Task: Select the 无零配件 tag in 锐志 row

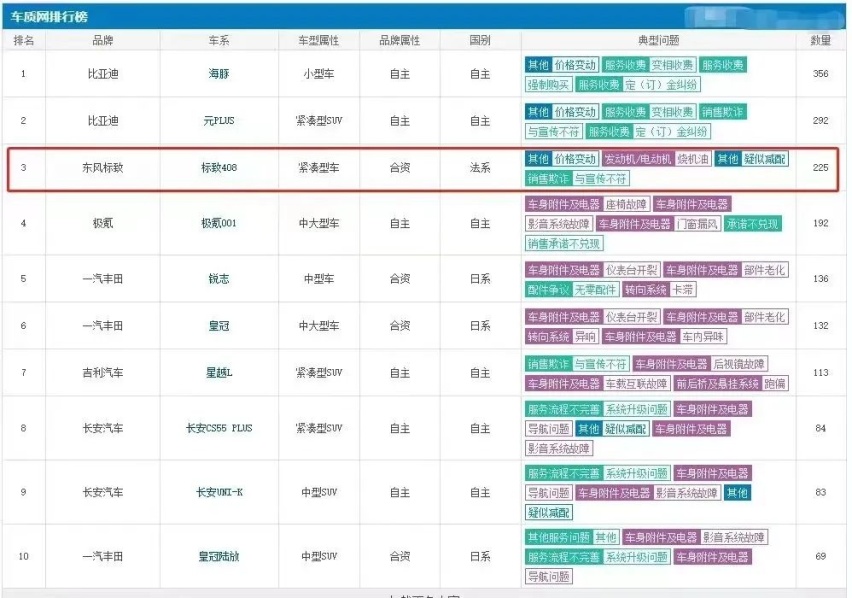Action: 596,289
